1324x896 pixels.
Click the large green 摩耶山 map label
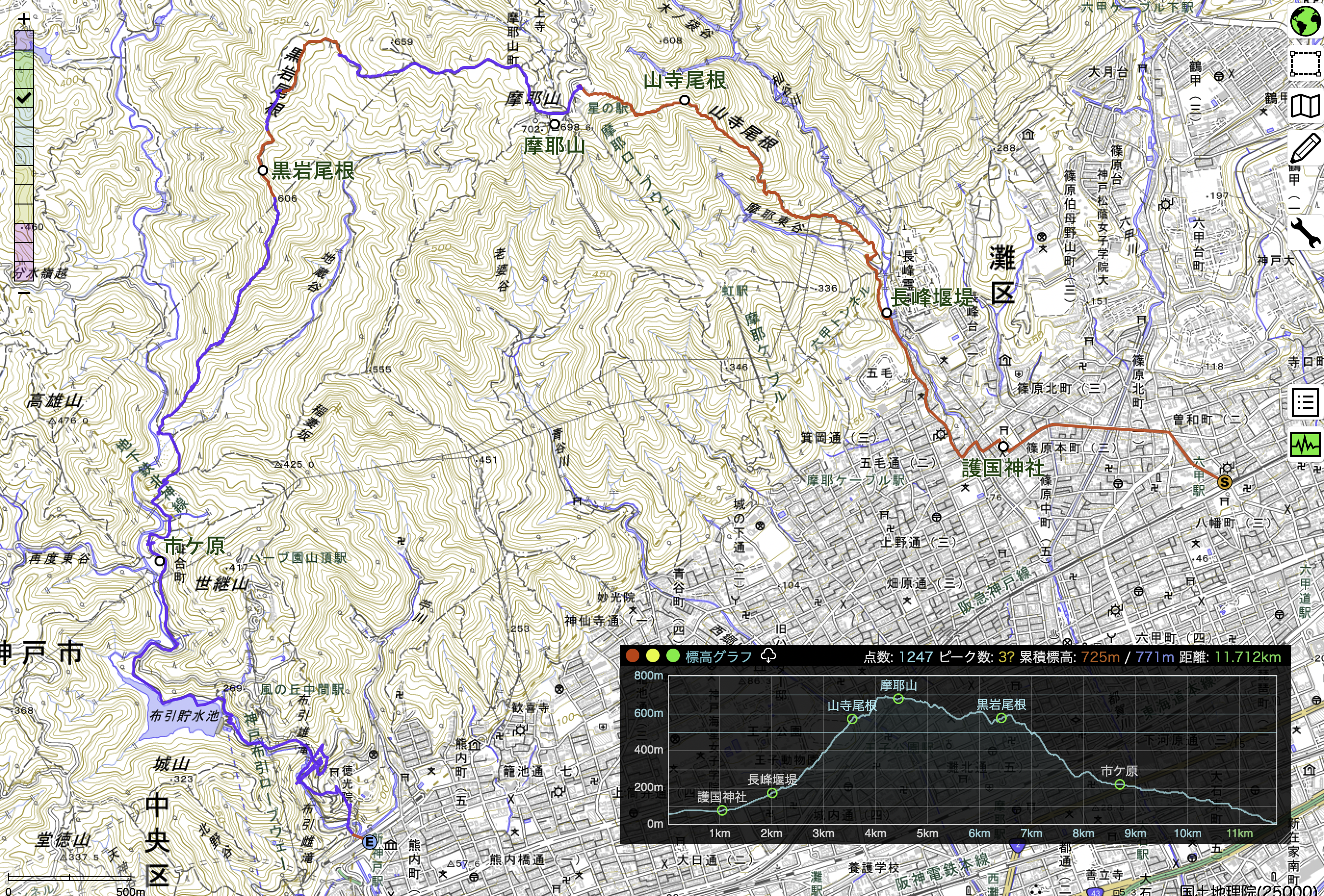click(x=554, y=146)
